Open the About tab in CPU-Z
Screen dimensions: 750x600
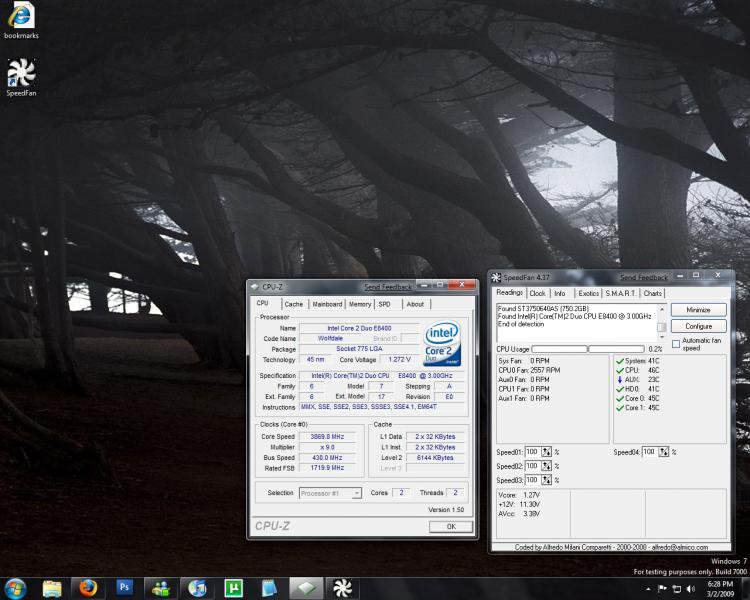(x=415, y=304)
